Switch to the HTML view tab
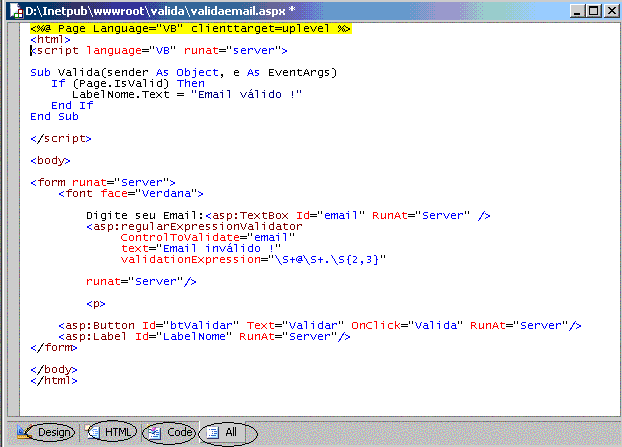The height and width of the screenshot is (447, 622). point(111,432)
